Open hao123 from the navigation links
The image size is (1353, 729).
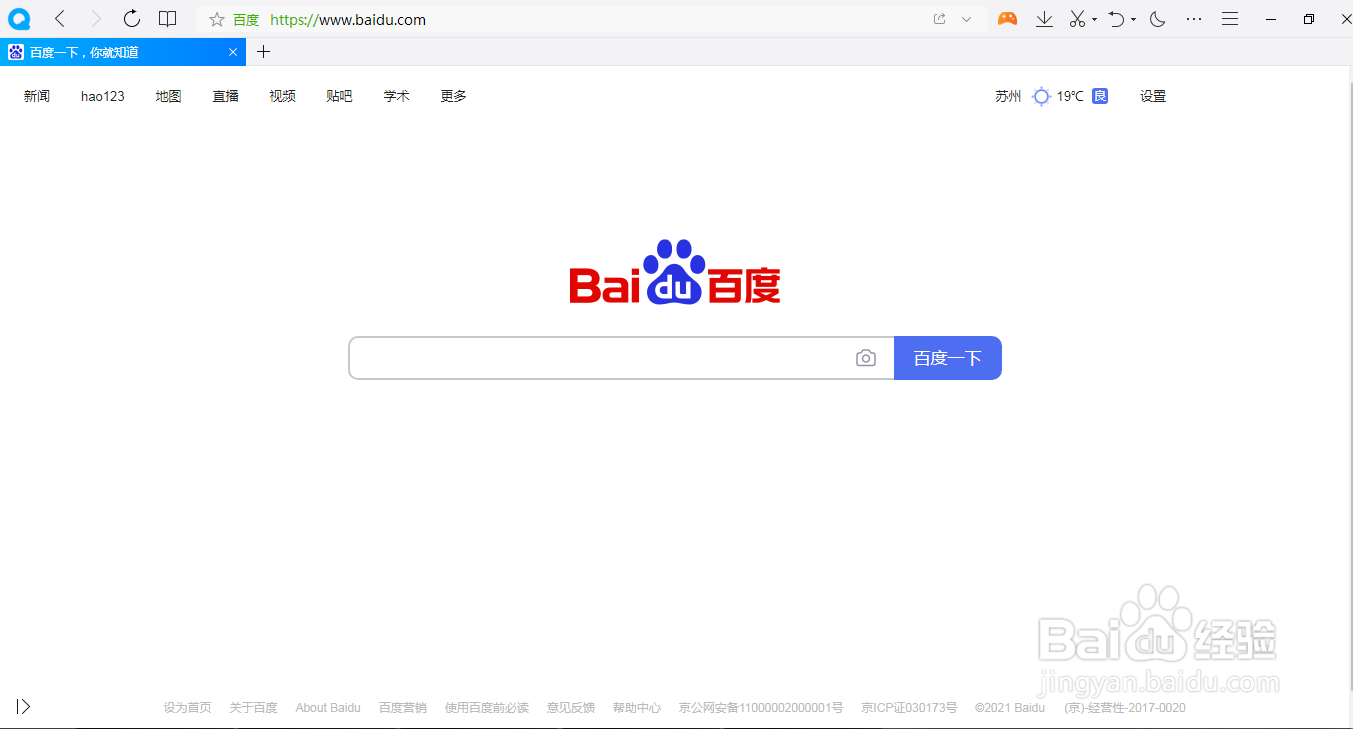click(102, 96)
